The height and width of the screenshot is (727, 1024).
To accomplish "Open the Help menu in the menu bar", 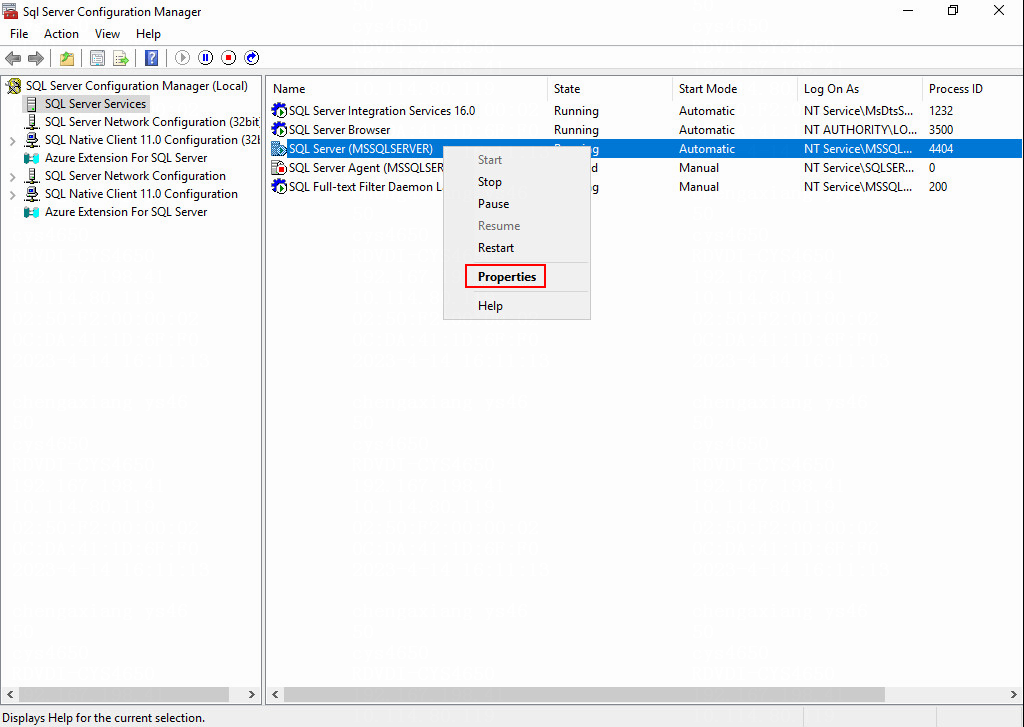I will (148, 34).
